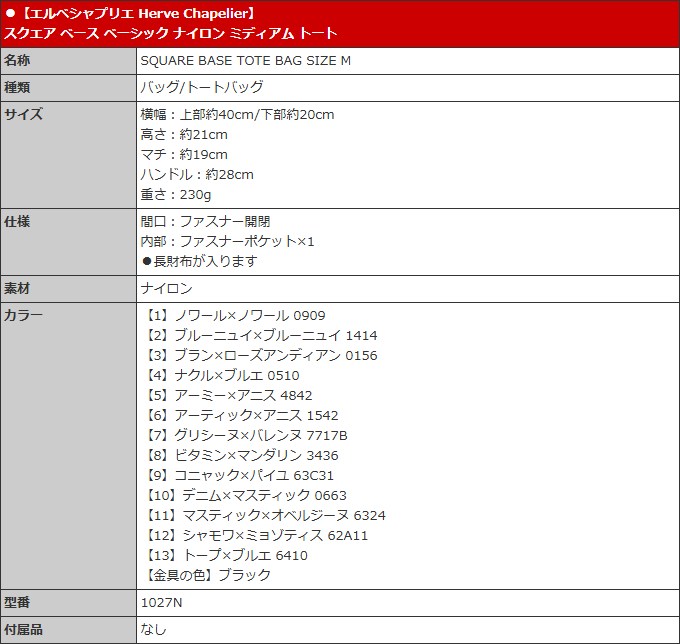The width and height of the screenshot is (680, 644).
Task: Click the 金具の色 ブラック hardware color line
Action: pos(208,575)
